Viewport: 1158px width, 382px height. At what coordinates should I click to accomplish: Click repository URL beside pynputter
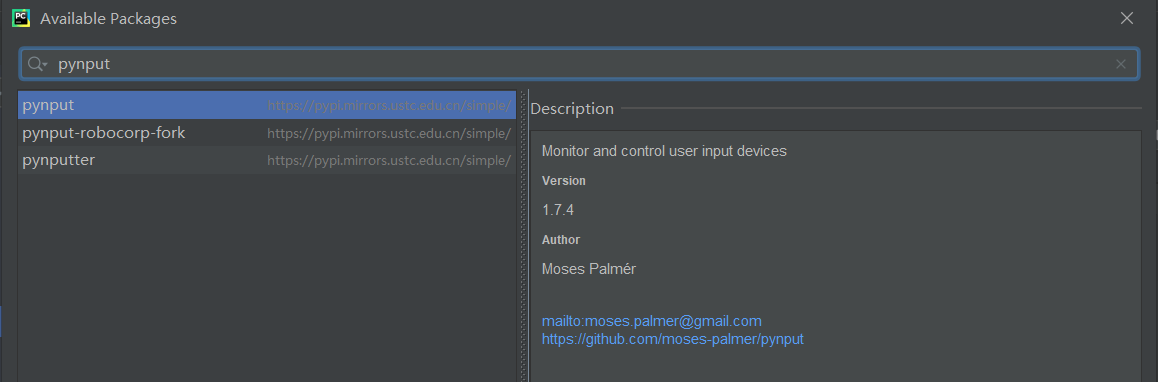pyautogui.click(x=388, y=160)
